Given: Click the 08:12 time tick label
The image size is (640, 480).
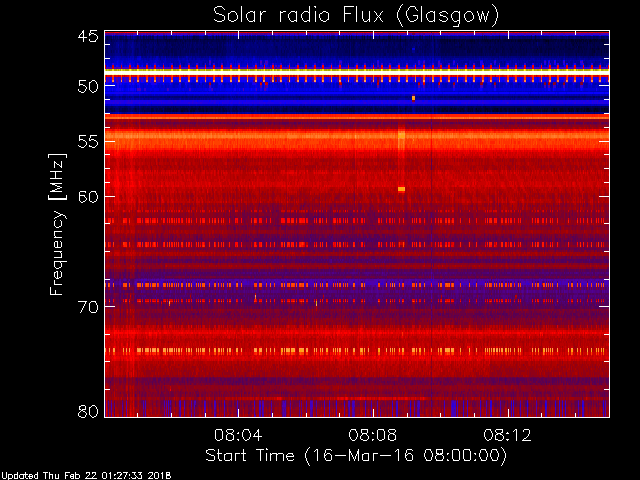Looking at the screenshot, I should [x=507, y=435].
